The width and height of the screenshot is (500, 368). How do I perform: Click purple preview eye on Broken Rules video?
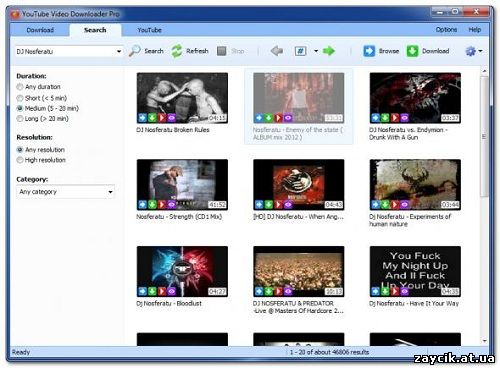point(172,118)
